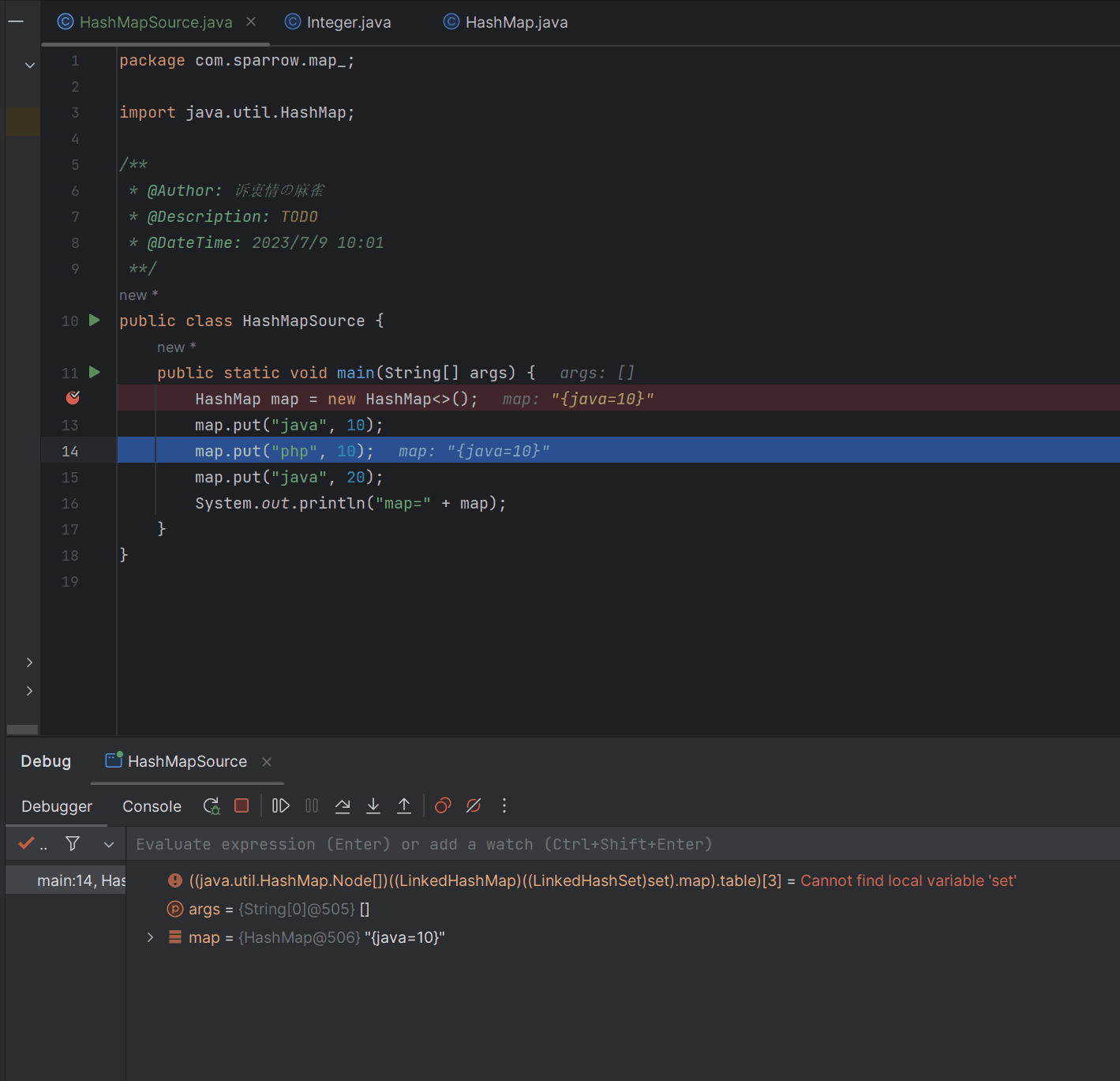This screenshot has width=1120, height=1081.
Task: Close the HashMapSource.java tab
Action: tap(251, 21)
